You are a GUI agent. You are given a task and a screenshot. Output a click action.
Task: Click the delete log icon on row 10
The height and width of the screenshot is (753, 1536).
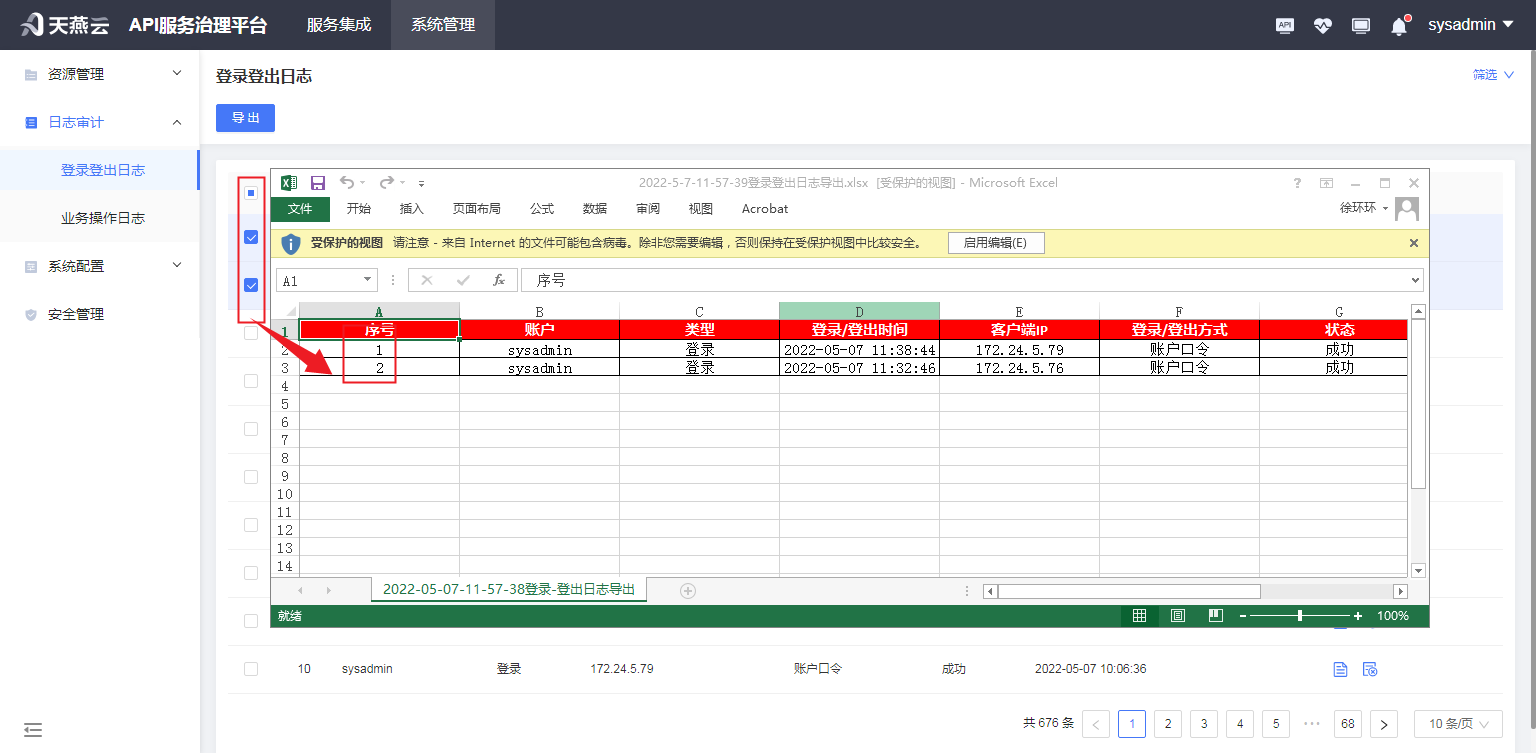[1370, 669]
